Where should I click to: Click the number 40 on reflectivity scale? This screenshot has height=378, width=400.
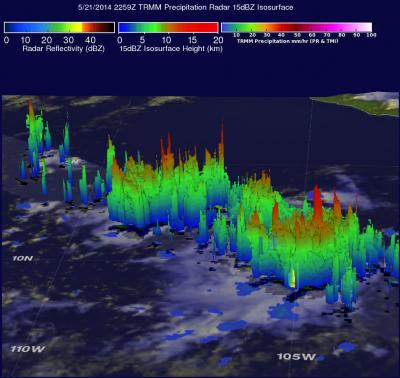90,40
